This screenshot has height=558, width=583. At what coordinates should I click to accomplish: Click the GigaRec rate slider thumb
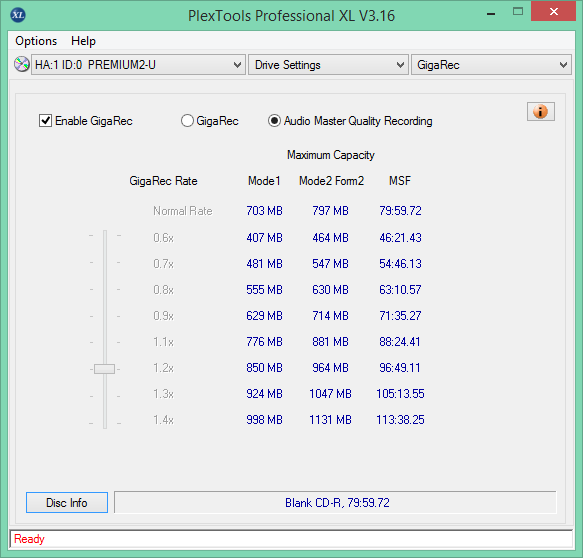[104, 369]
